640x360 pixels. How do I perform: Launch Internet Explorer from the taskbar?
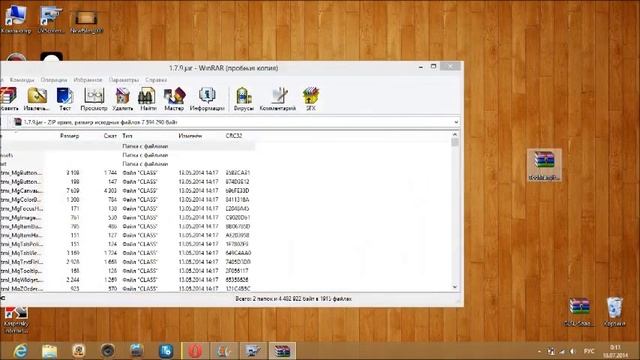click(x=20, y=351)
